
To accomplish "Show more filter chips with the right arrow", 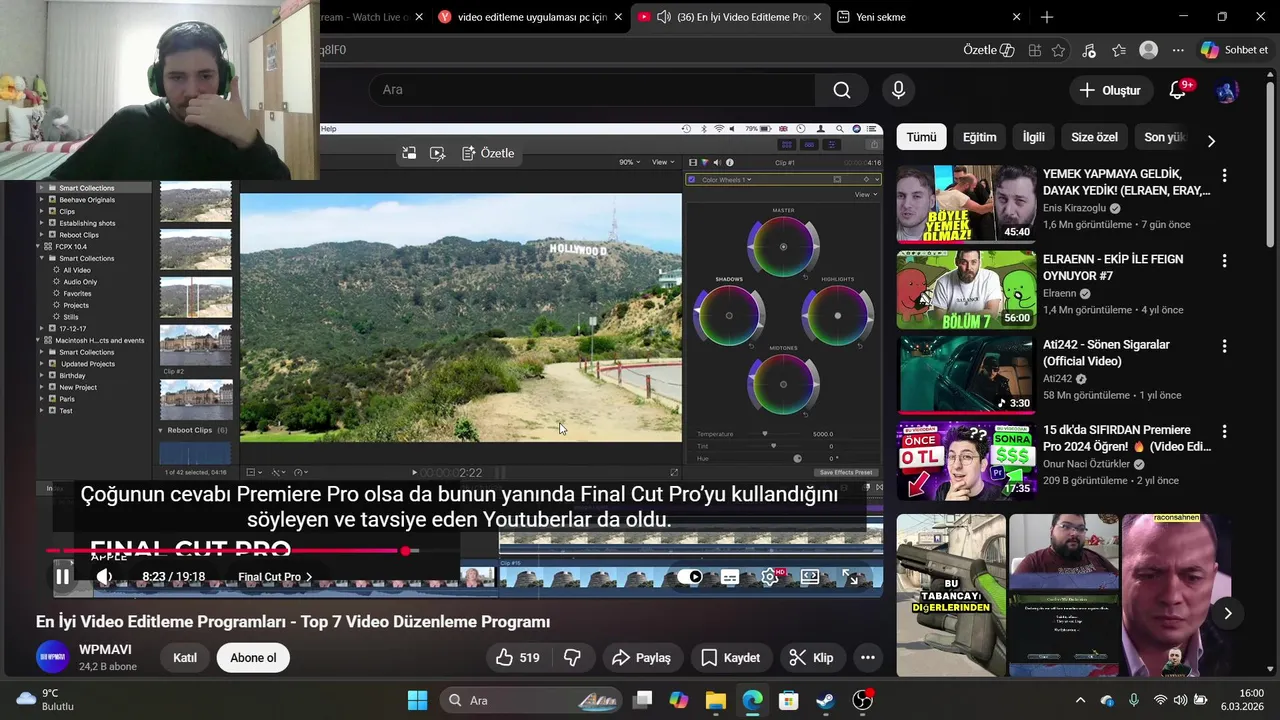I will coord(1211,141).
